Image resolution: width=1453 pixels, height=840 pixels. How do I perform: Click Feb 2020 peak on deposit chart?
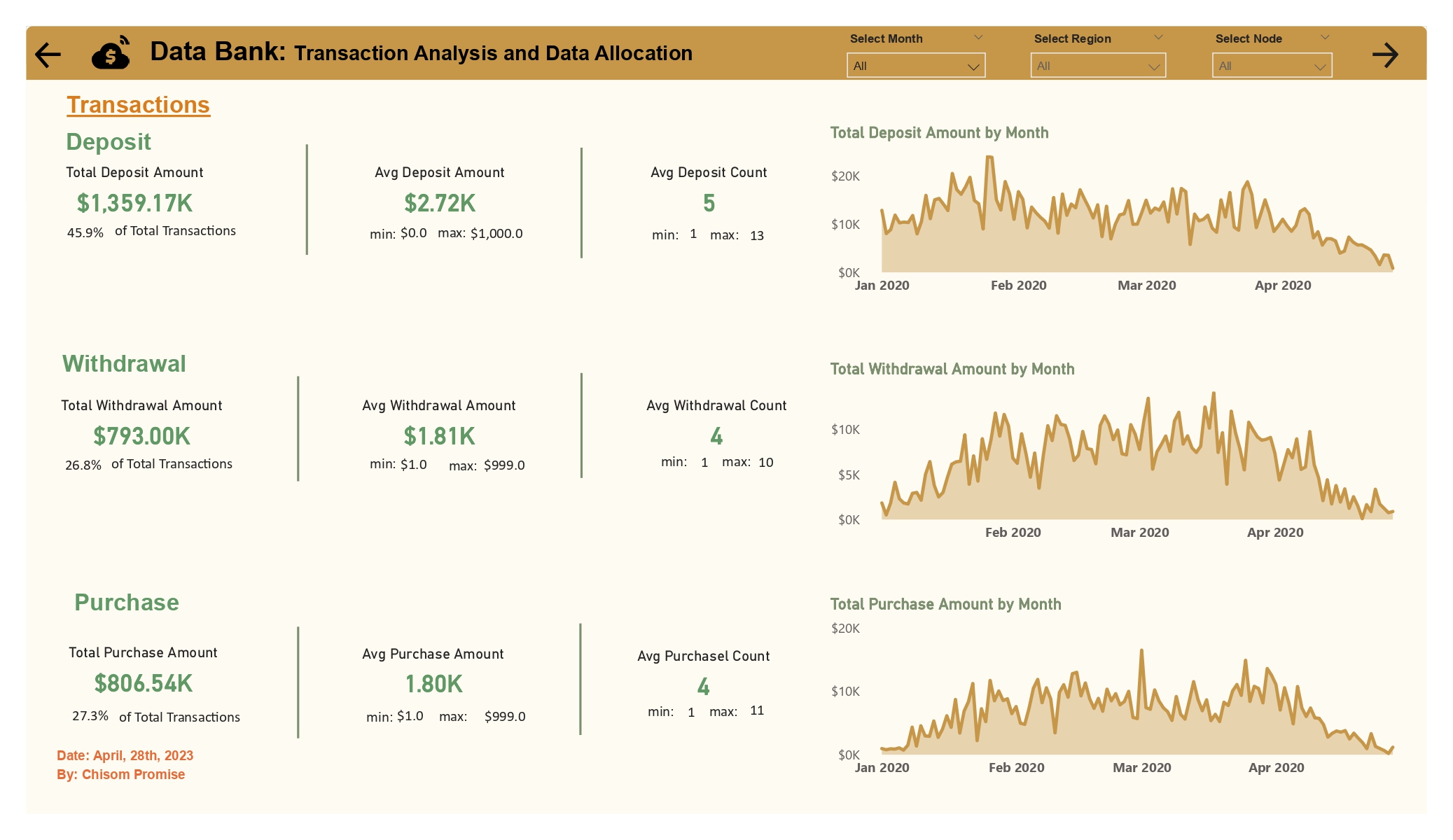(x=989, y=158)
